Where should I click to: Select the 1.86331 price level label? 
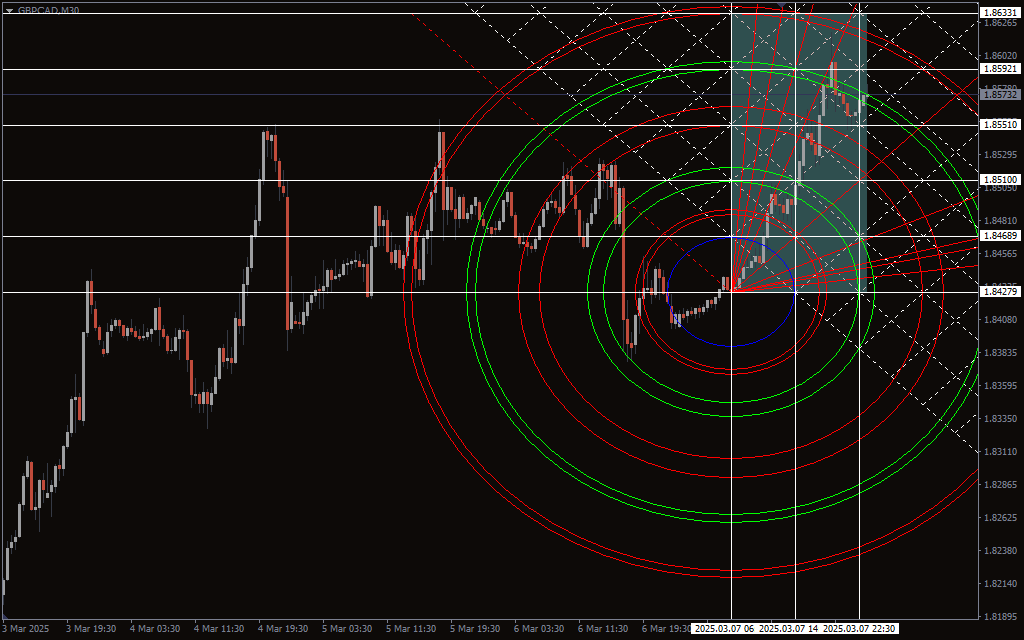(x=1000, y=13)
